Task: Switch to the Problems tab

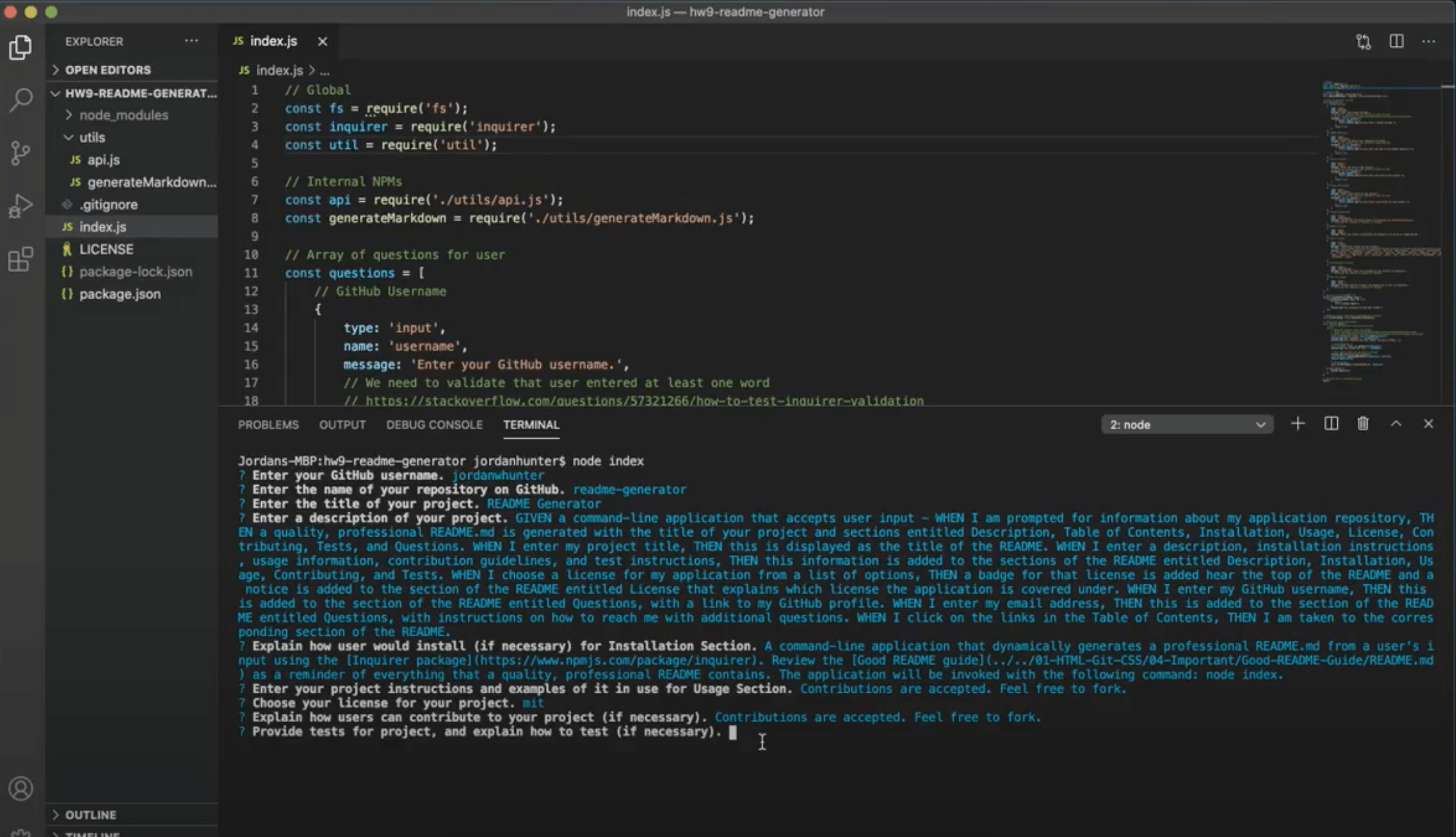Action: click(x=268, y=424)
